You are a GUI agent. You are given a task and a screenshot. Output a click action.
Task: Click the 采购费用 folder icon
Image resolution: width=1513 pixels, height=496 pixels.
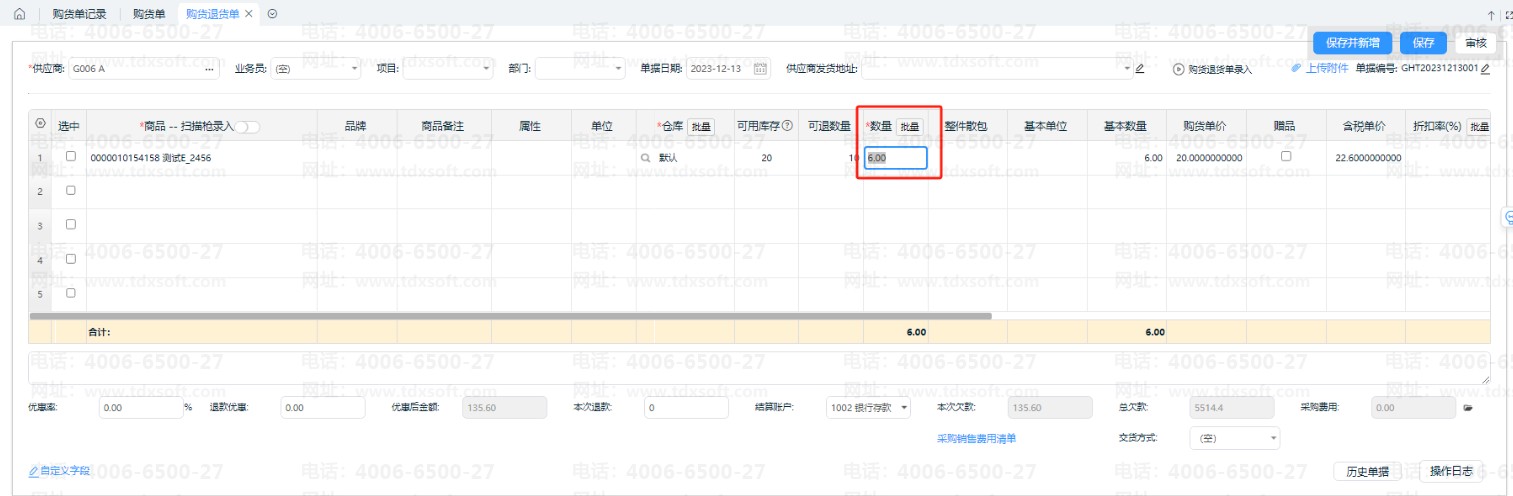[1468, 408]
